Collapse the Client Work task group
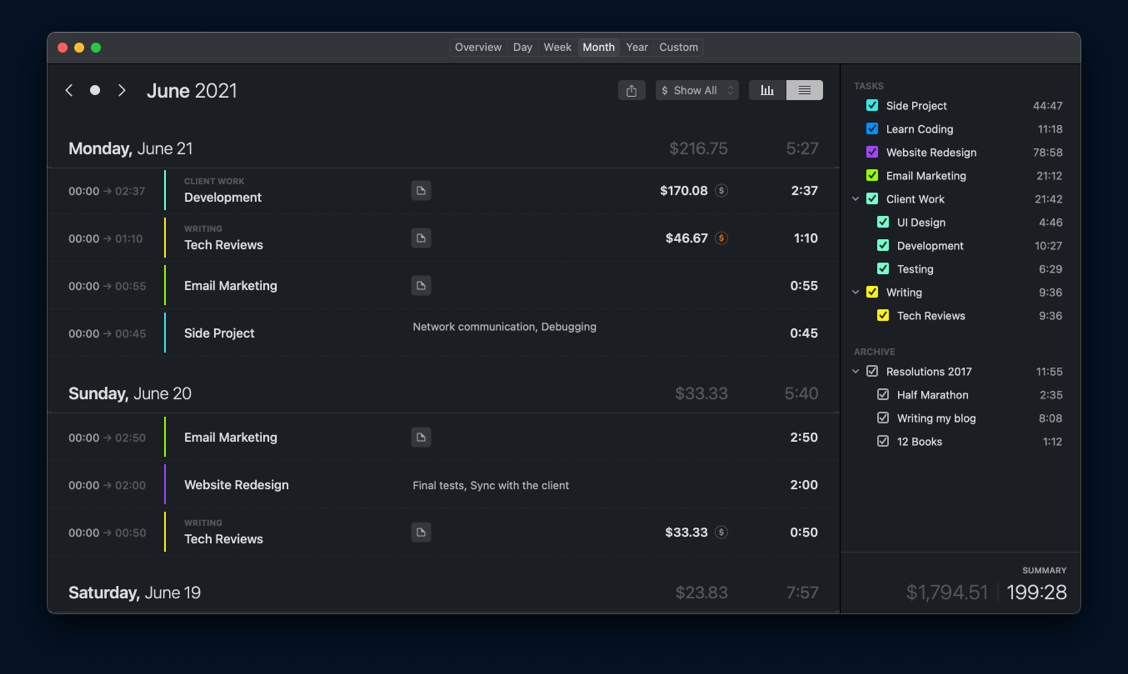Image resolution: width=1128 pixels, height=674 pixels. tap(856, 199)
